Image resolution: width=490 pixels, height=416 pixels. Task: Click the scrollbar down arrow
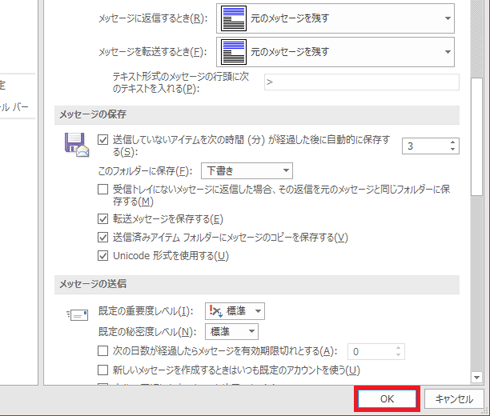click(477, 377)
